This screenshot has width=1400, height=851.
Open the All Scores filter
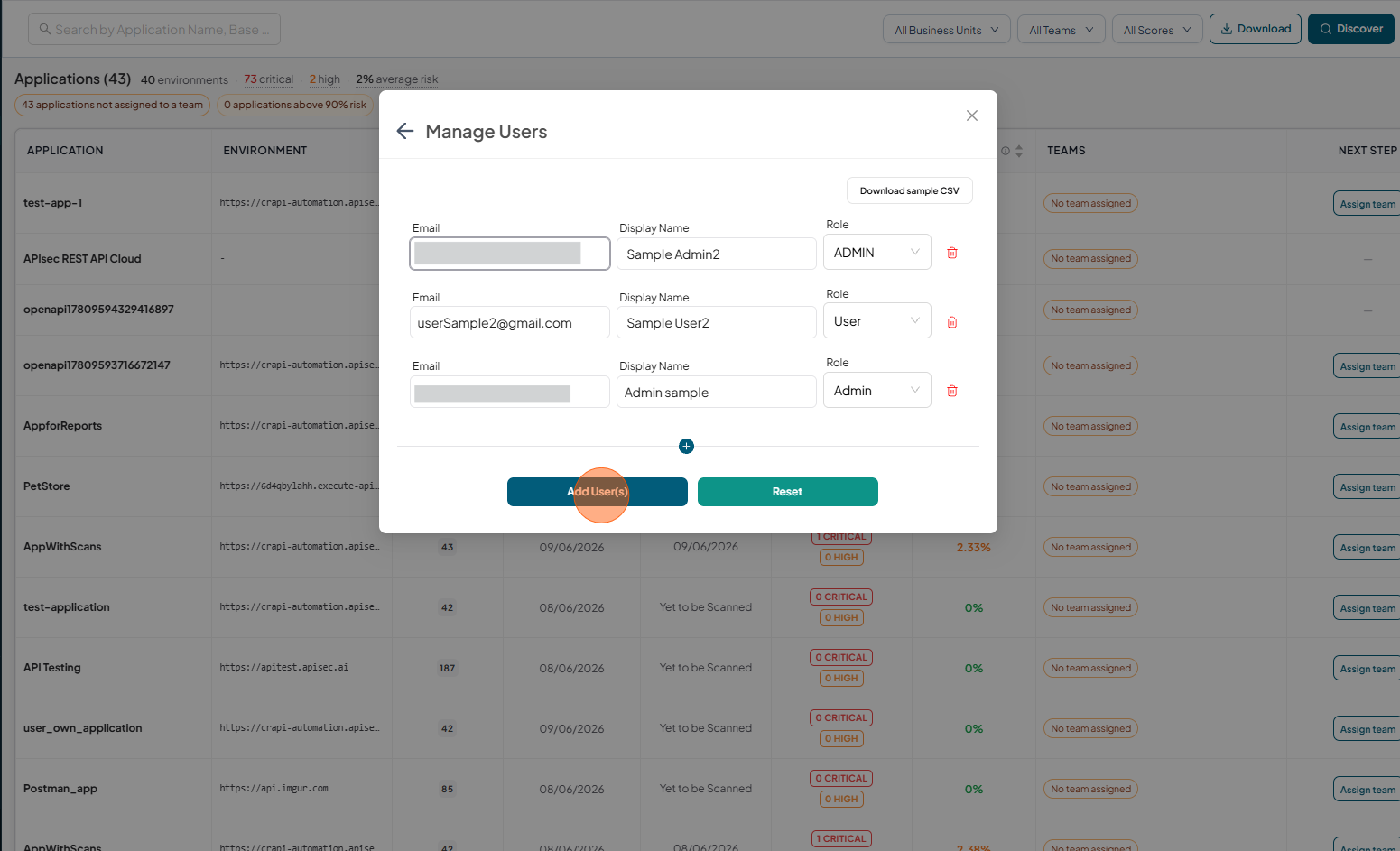[x=1157, y=30]
